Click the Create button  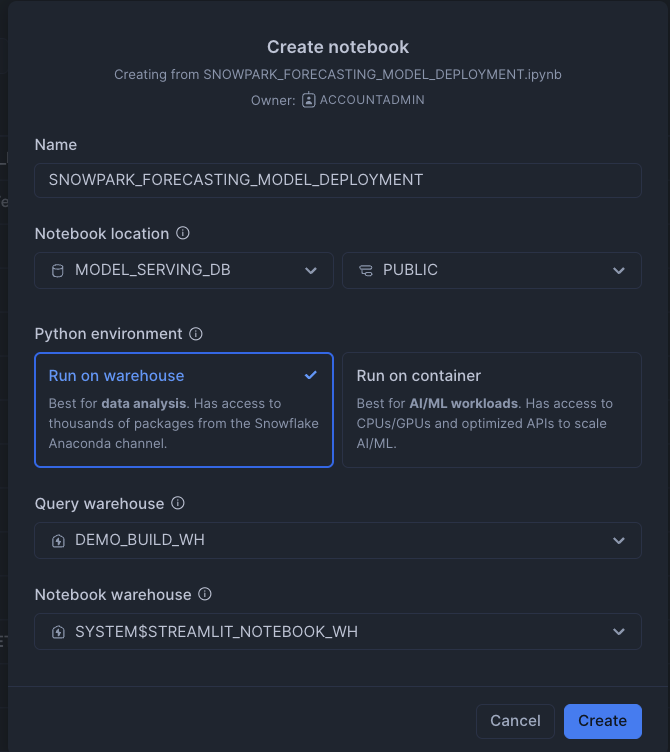point(602,721)
